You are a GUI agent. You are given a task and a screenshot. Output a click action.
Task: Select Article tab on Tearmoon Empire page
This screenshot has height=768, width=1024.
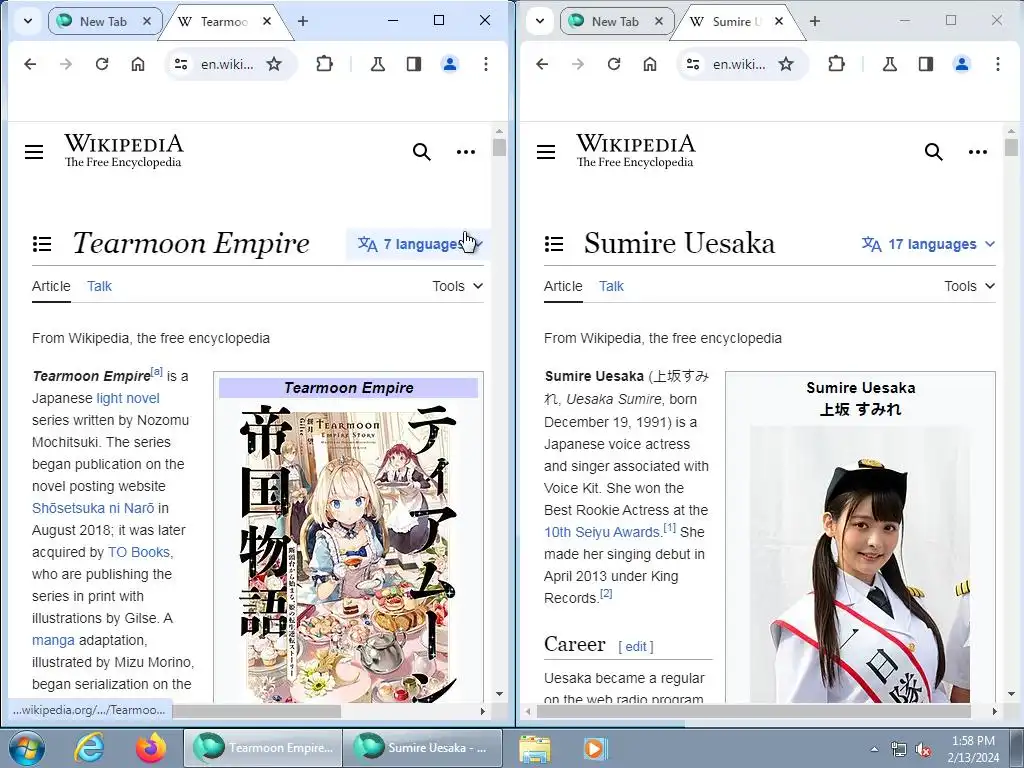(51, 286)
